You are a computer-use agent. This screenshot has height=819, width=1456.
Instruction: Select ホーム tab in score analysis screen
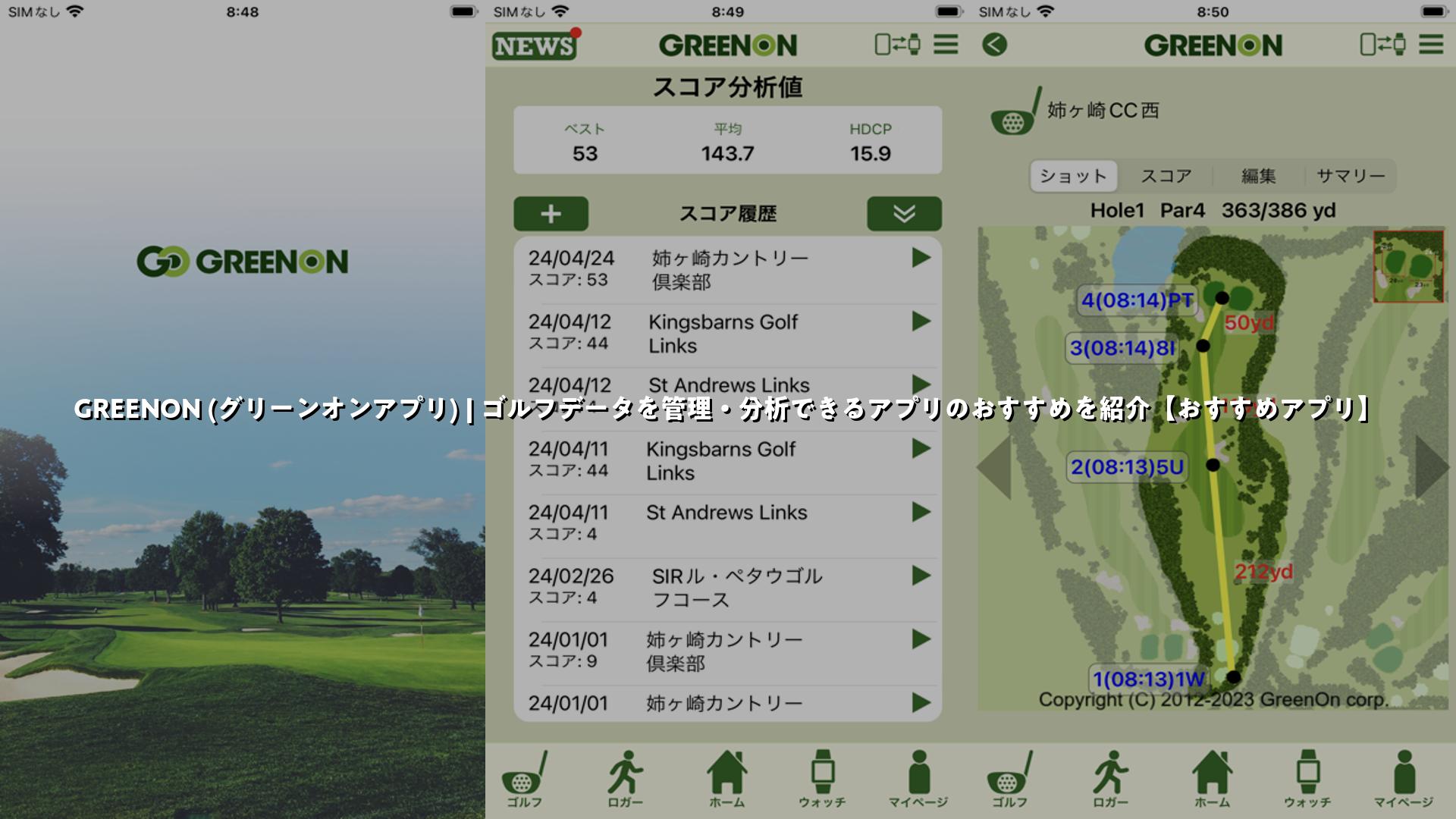[x=726, y=779]
